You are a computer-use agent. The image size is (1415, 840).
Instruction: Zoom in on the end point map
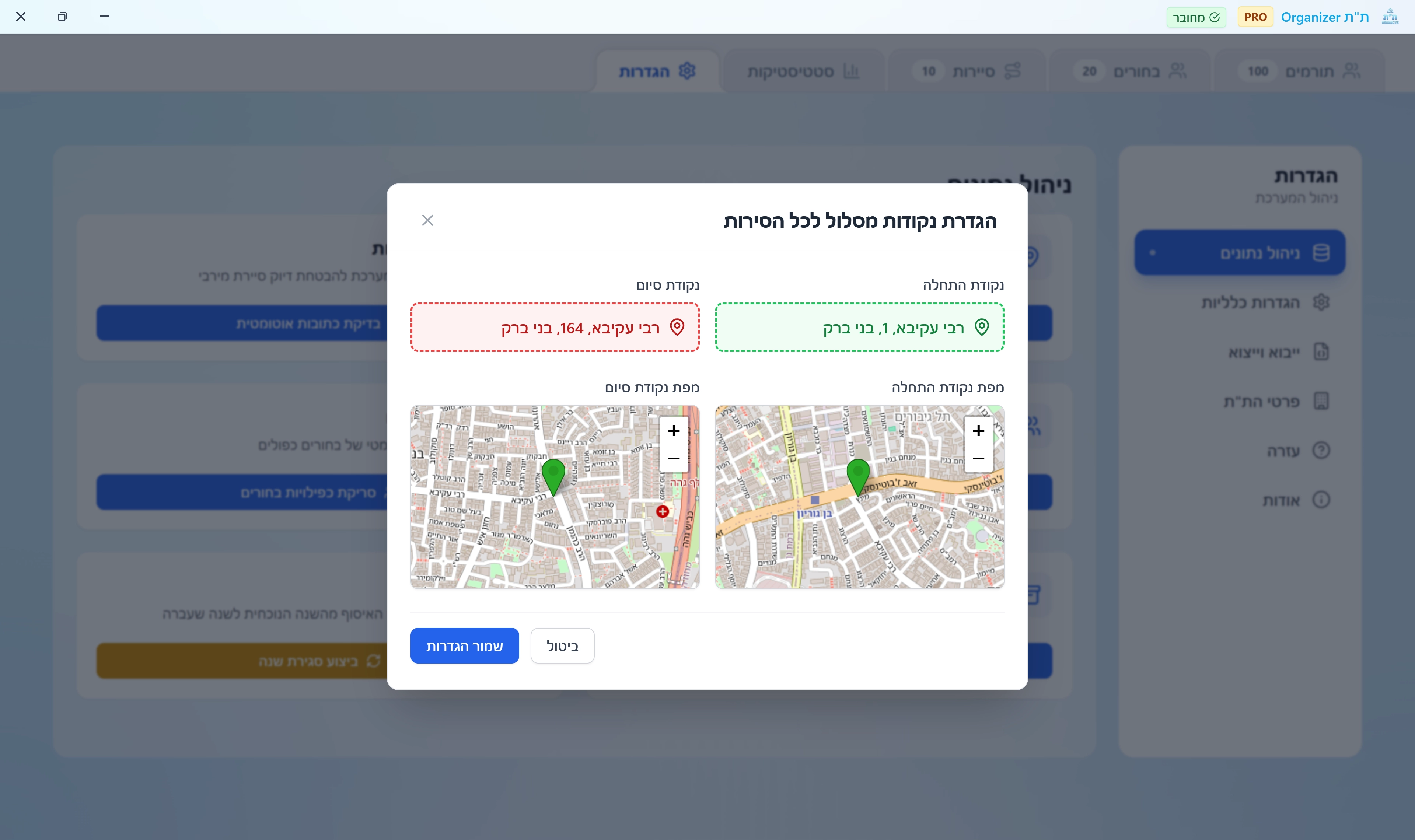click(674, 431)
